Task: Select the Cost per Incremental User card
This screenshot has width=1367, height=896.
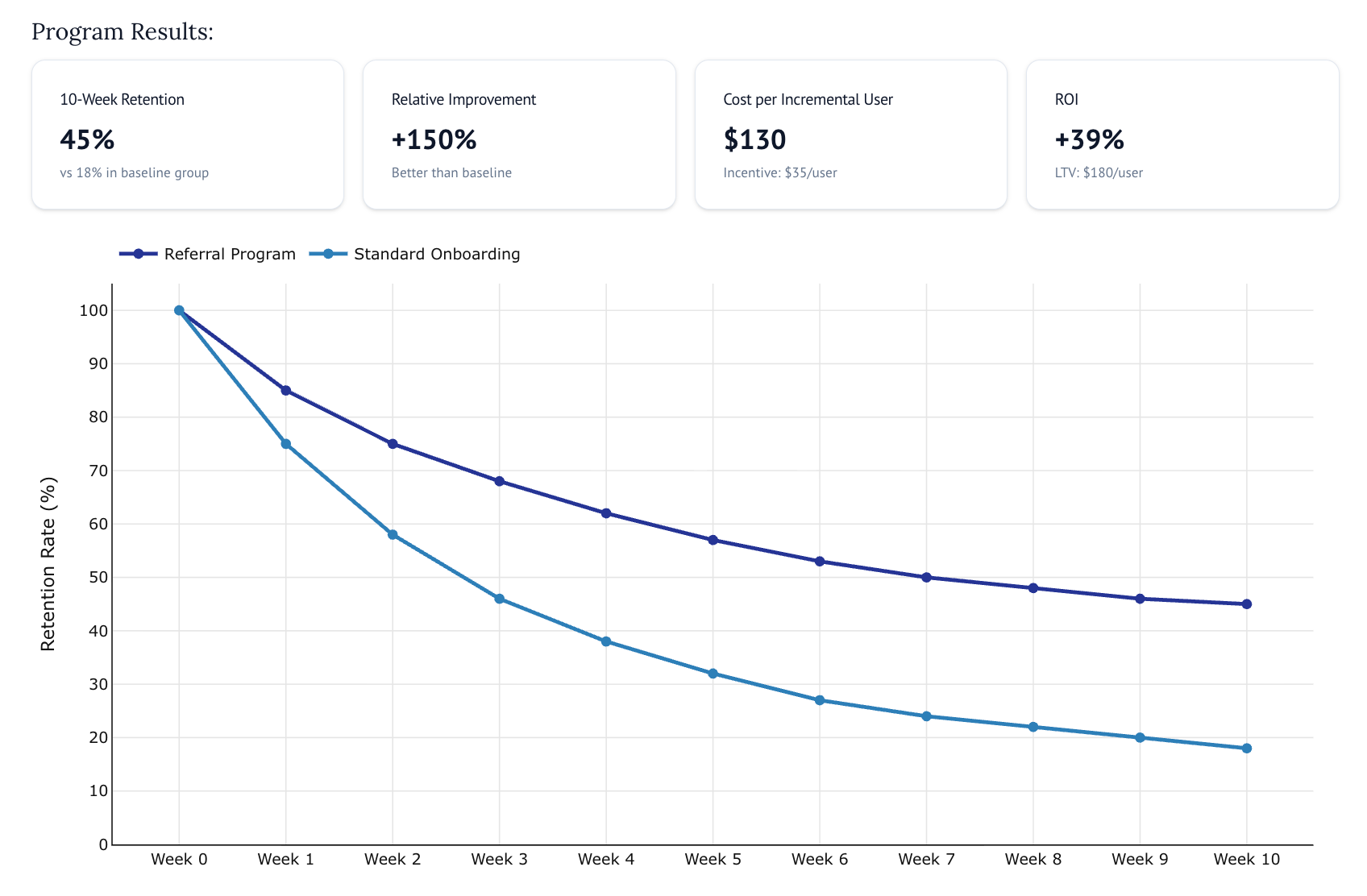Action: (850, 135)
